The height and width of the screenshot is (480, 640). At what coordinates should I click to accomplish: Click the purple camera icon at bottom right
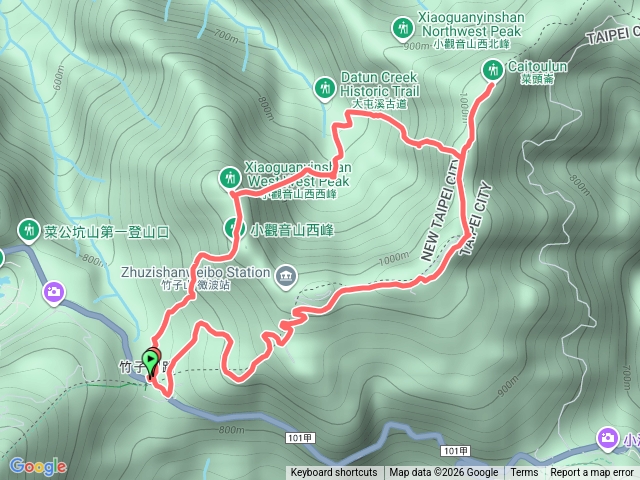pyautogui.click(x=607, y=439)
